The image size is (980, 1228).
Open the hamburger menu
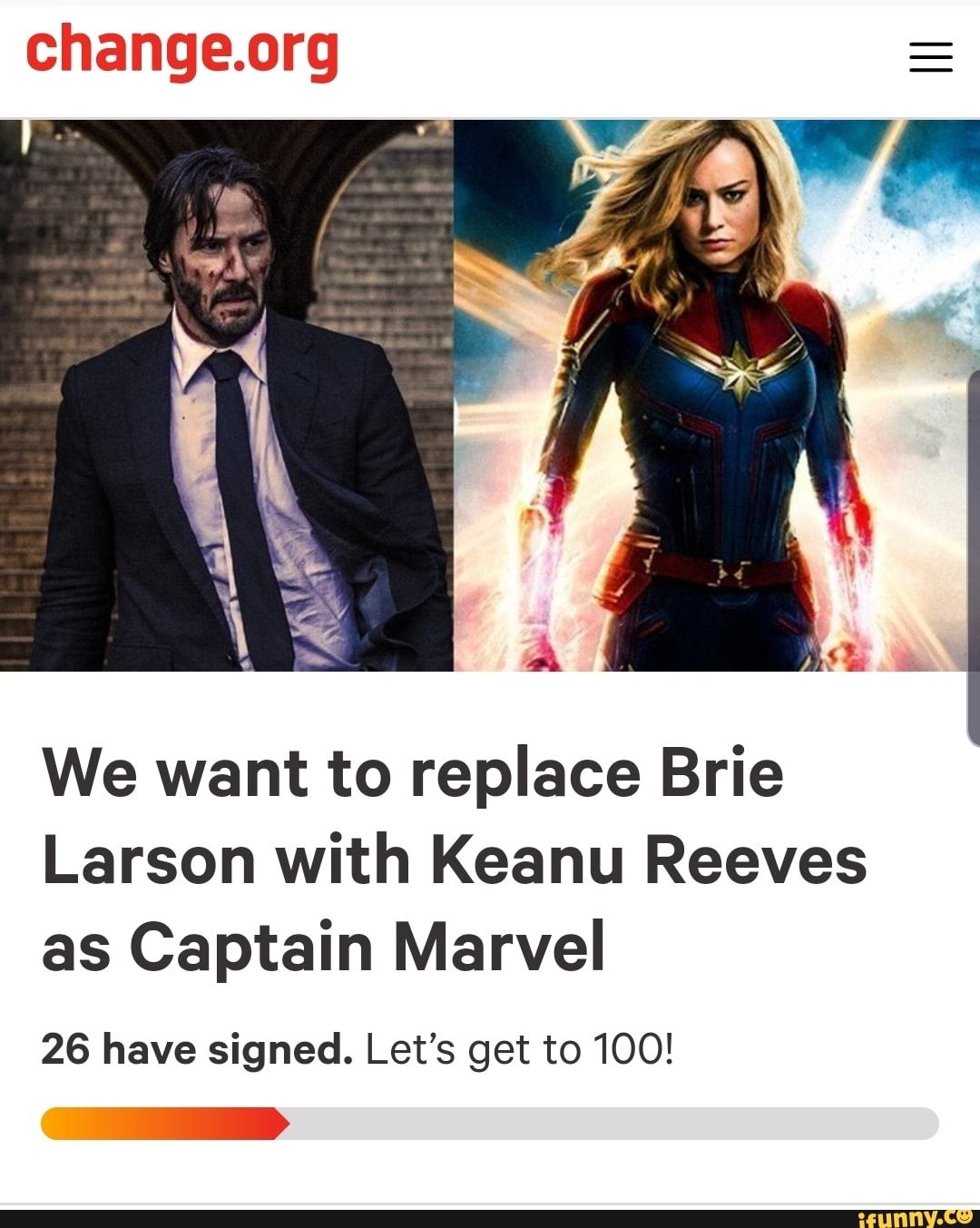click(931, 58)
